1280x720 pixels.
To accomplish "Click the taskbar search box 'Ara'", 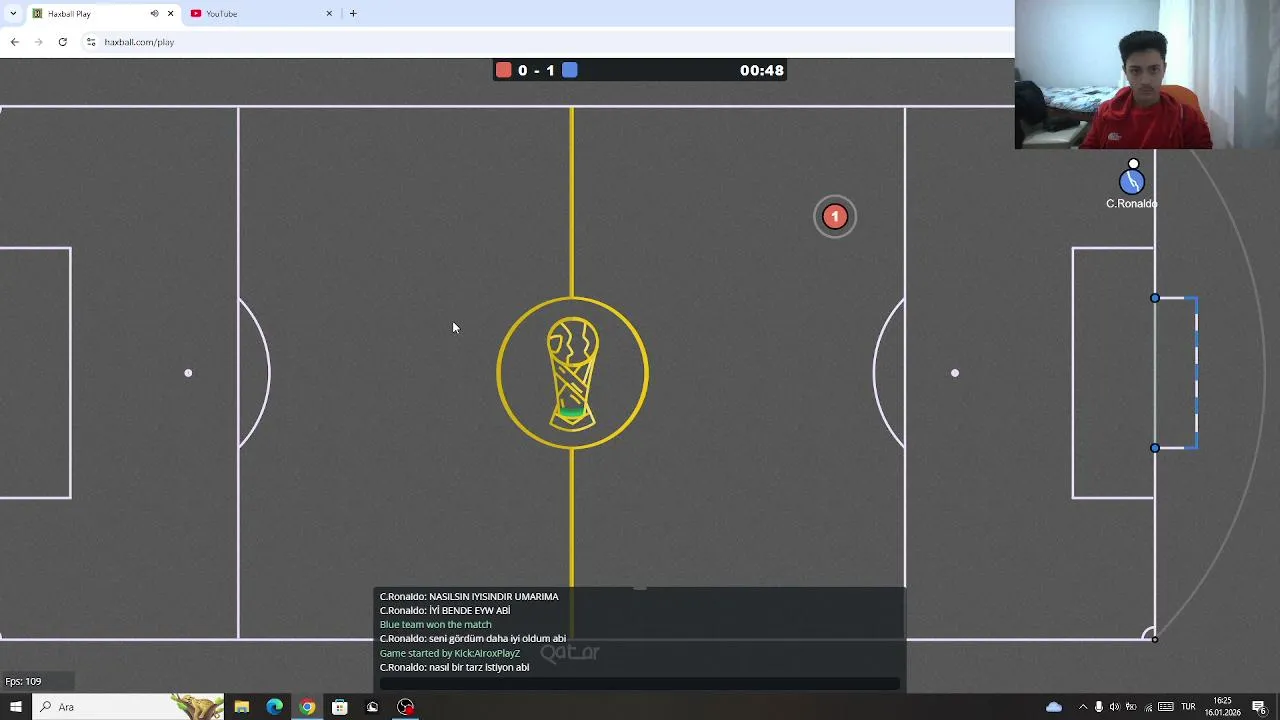I will point(130,707).
